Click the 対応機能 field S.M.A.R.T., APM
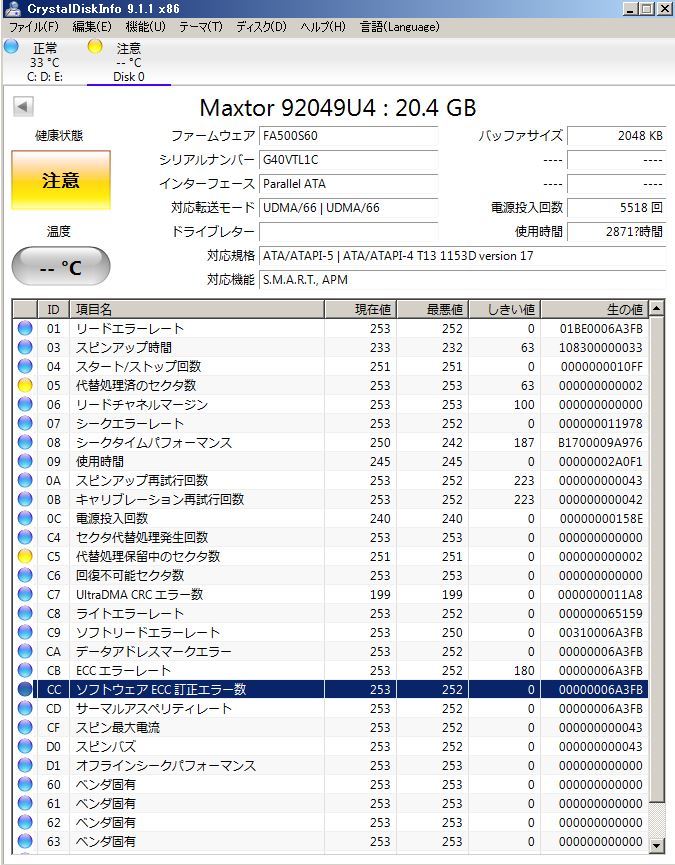 point(462,280)
